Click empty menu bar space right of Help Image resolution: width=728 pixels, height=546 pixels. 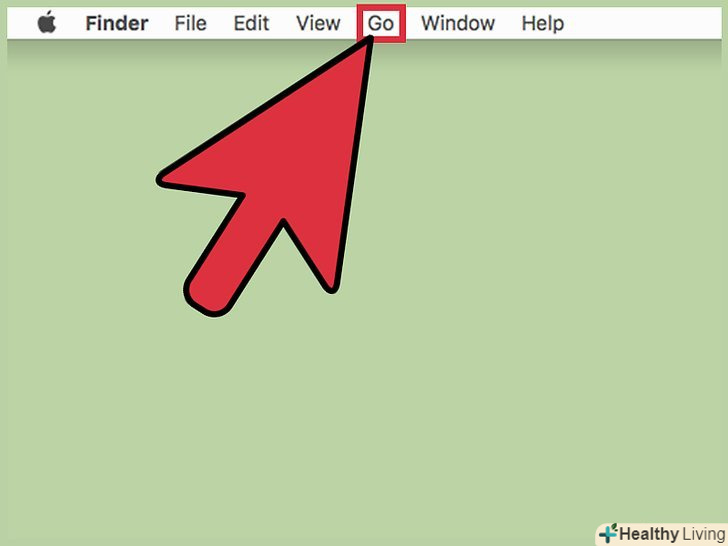point(645,23)
